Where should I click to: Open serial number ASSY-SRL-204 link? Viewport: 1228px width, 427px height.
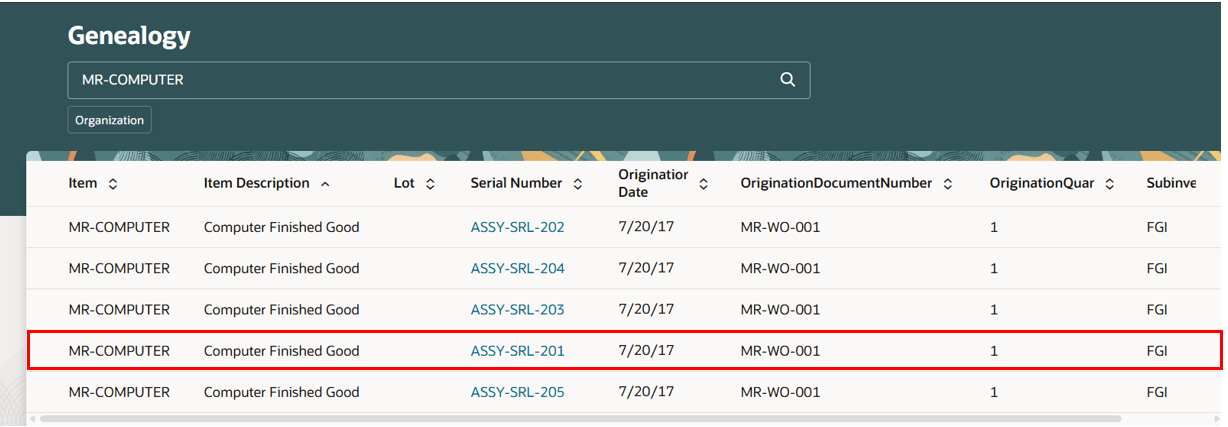click(517, 268)
